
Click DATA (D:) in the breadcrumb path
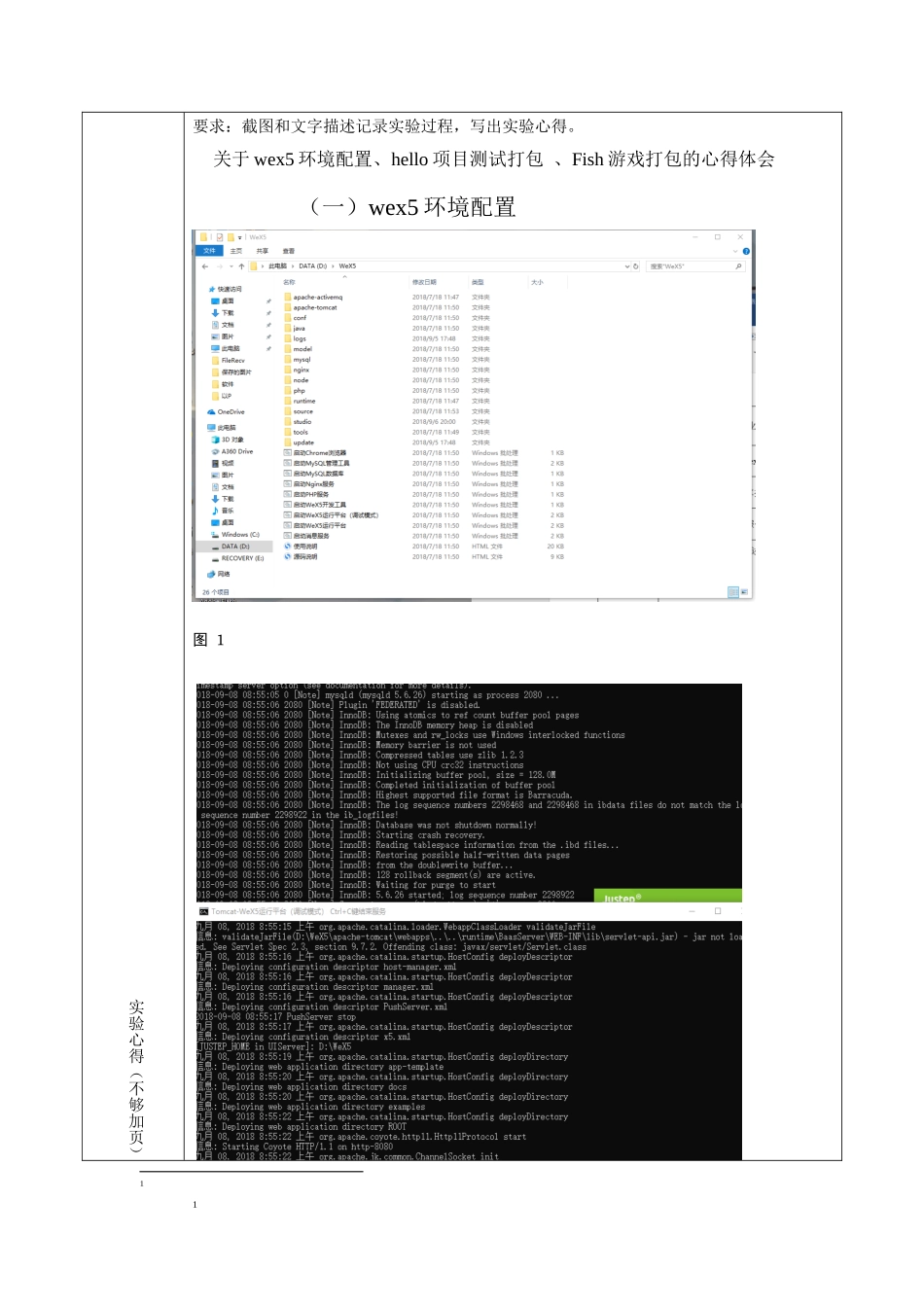pos(310,265)
